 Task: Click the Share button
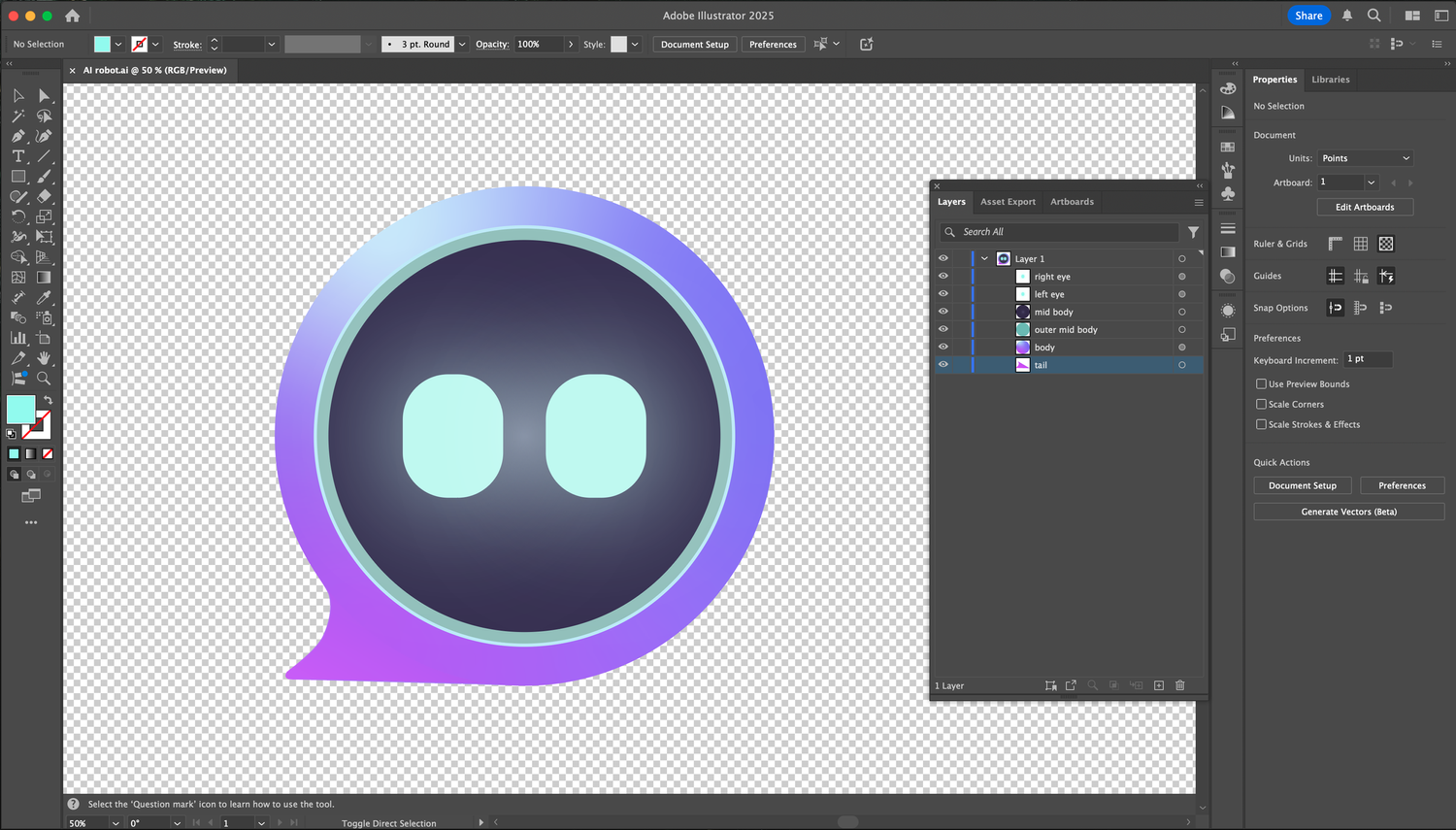[1308, 16]
